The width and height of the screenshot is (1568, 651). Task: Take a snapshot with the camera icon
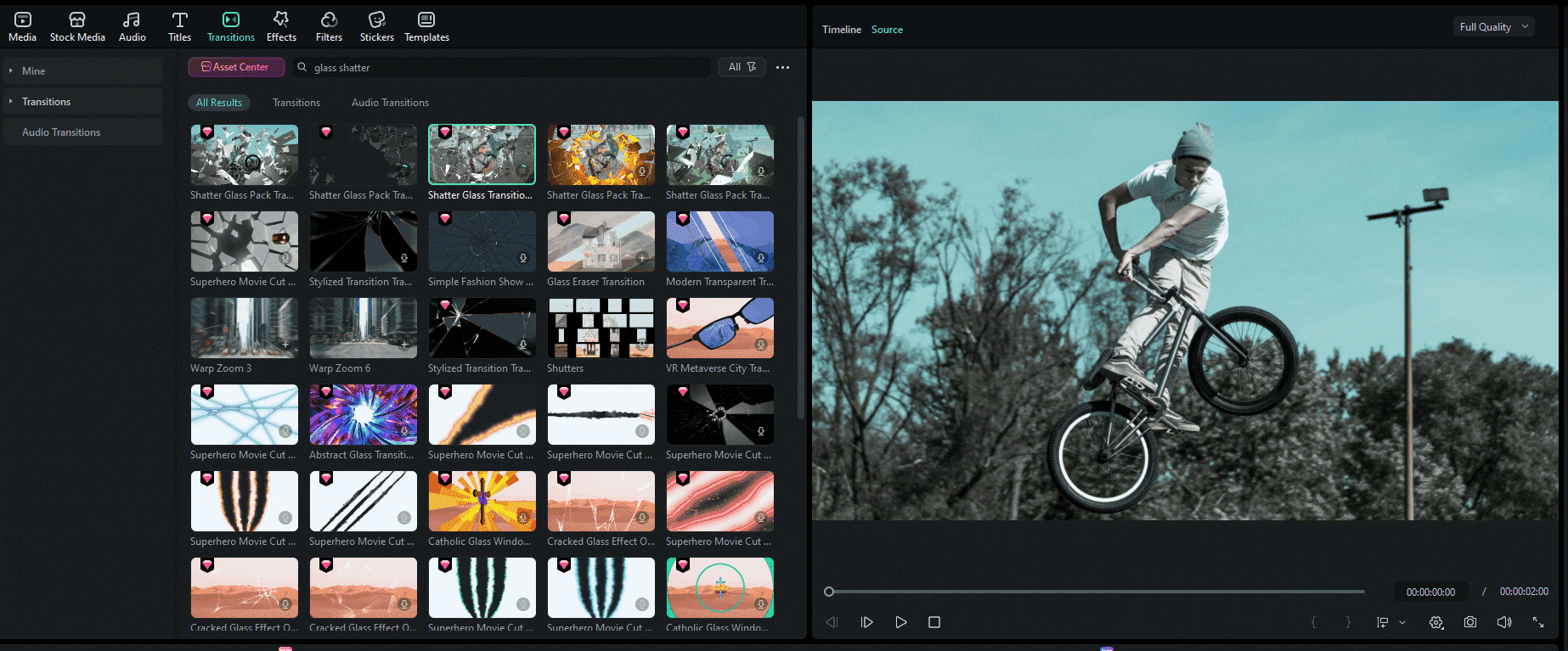1470,622
